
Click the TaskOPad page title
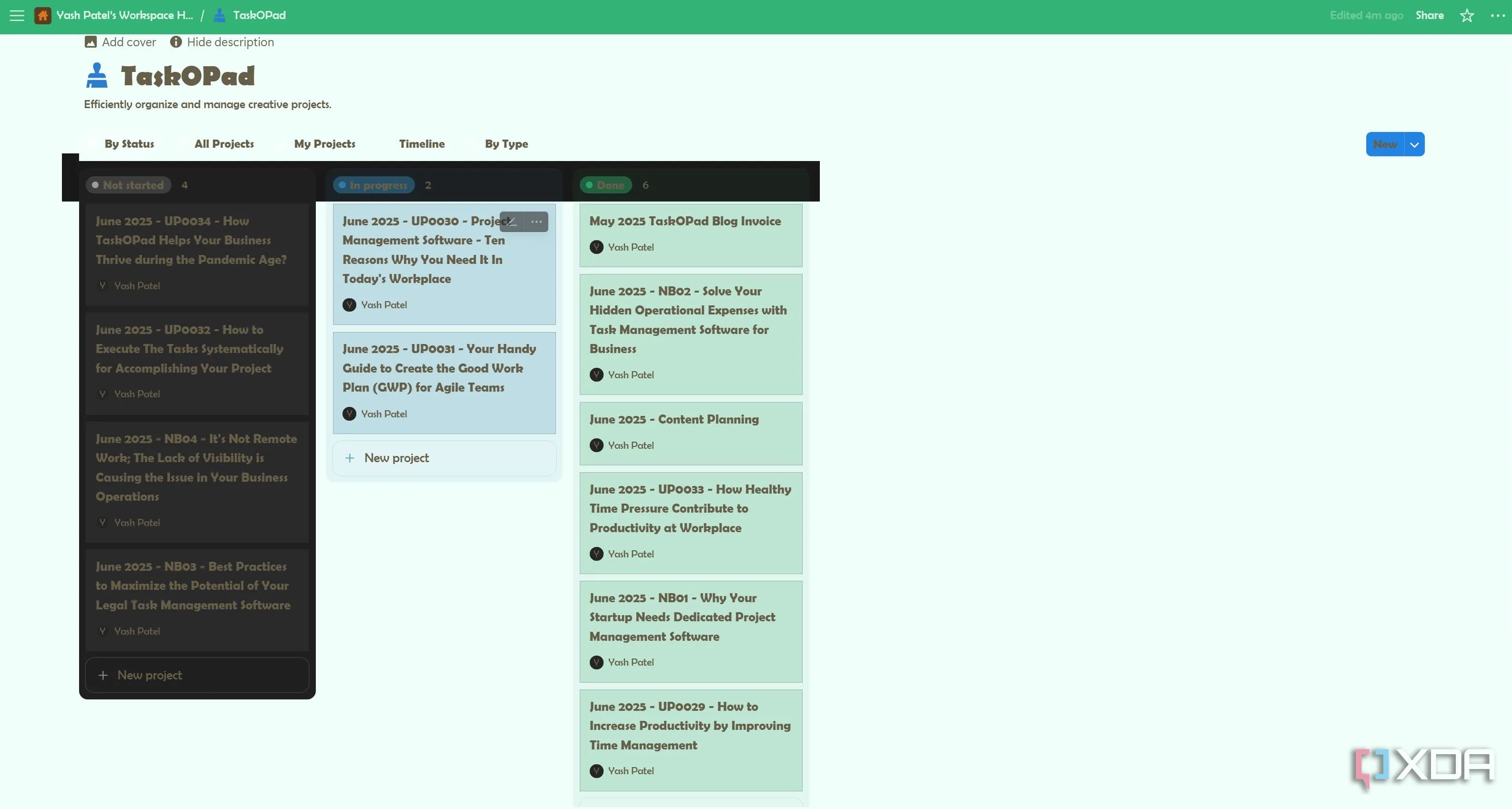point(188,76)
